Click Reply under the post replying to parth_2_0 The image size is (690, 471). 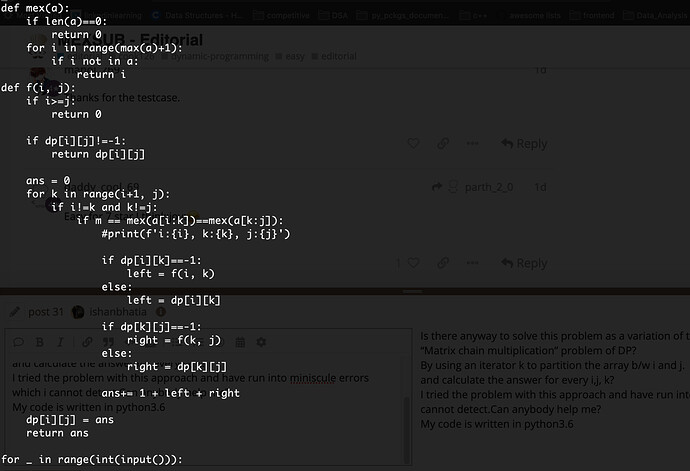coord(524,263)
